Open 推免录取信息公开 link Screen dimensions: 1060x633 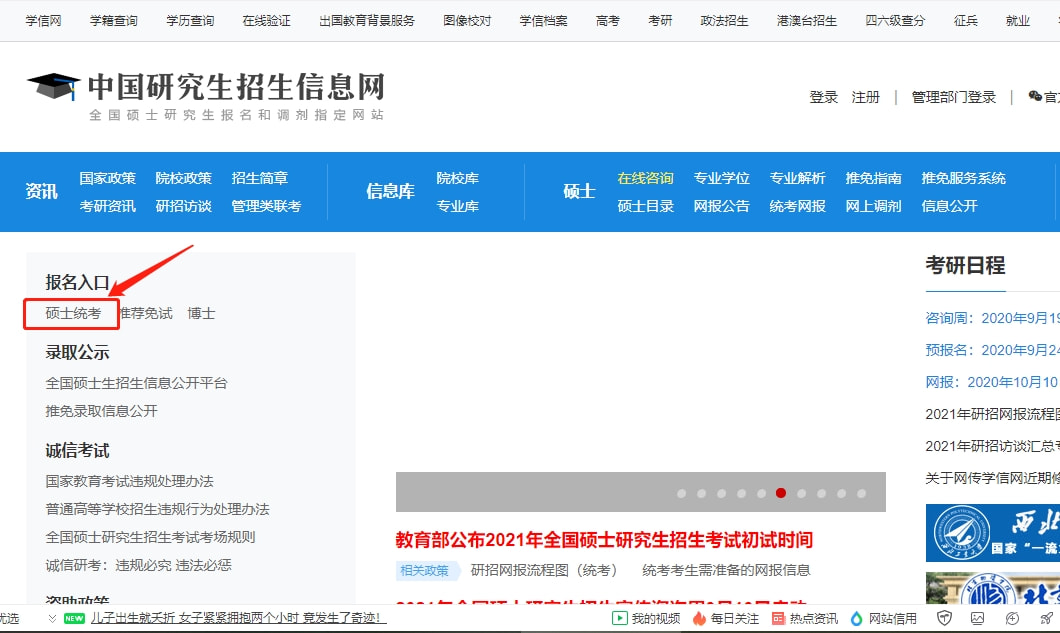101,411
